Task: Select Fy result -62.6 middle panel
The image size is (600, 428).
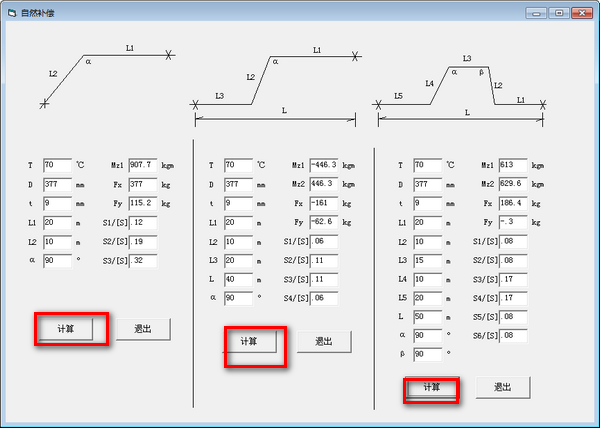Action: click(x=324, y=222)
